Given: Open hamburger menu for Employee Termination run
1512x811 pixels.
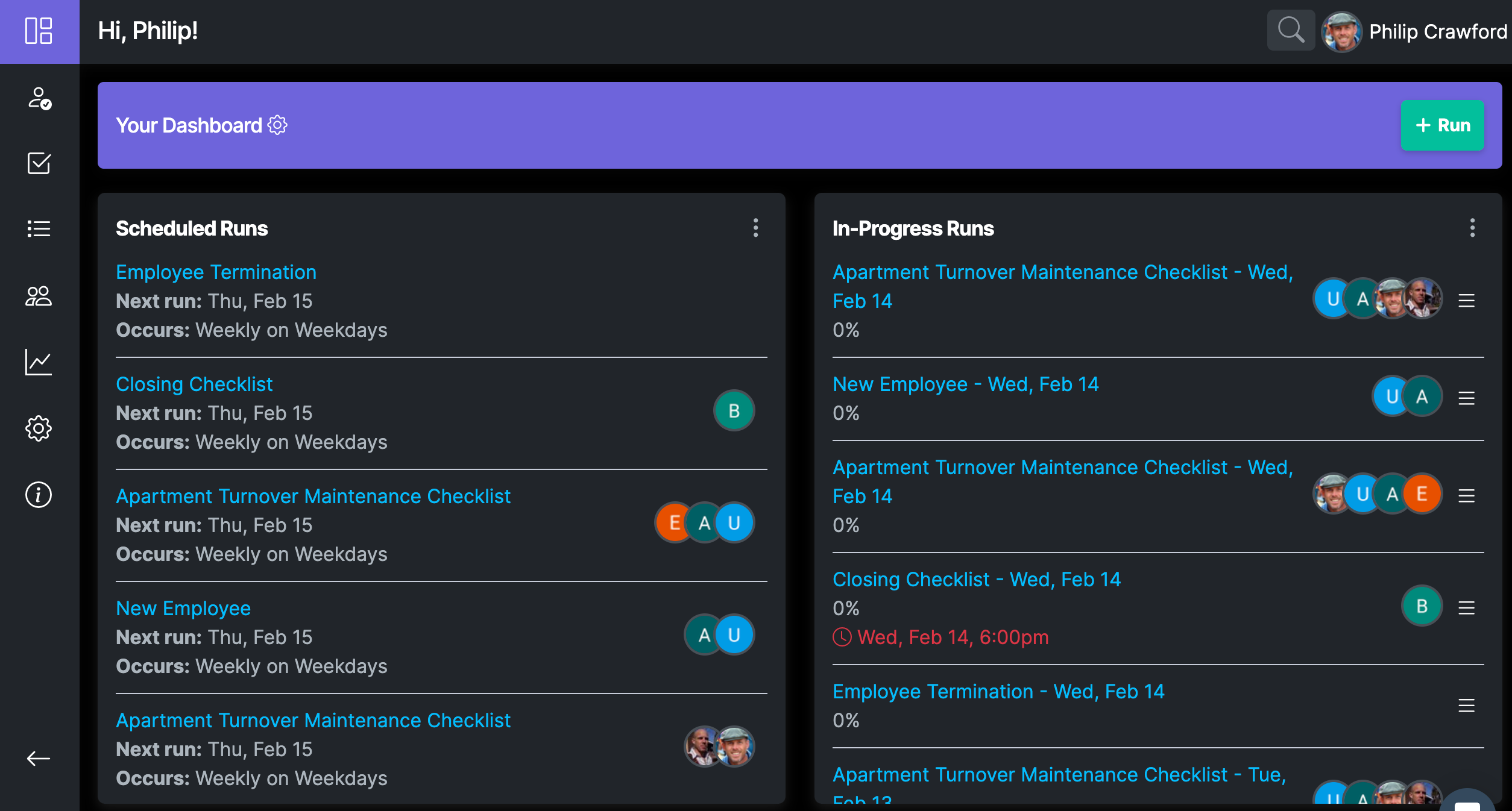Looking at the screenshot, I should (x=1466, y=706).
